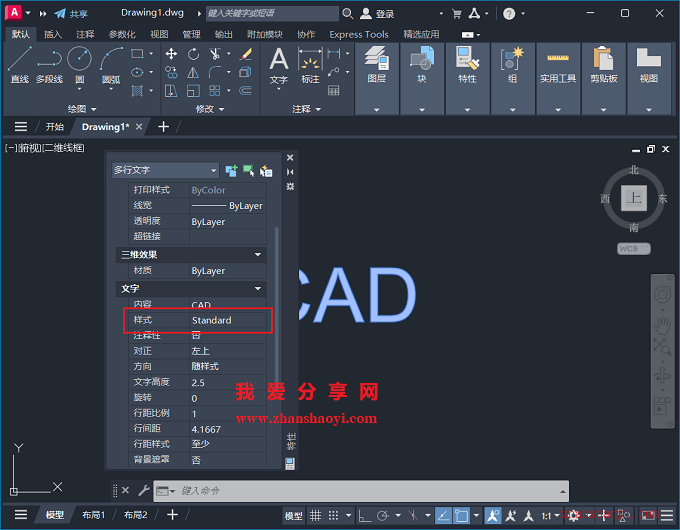Image resolution: width=680 pixels, height=530 pixels.
Task: Open the Layer (图层) panel
Action: point(377,78)
